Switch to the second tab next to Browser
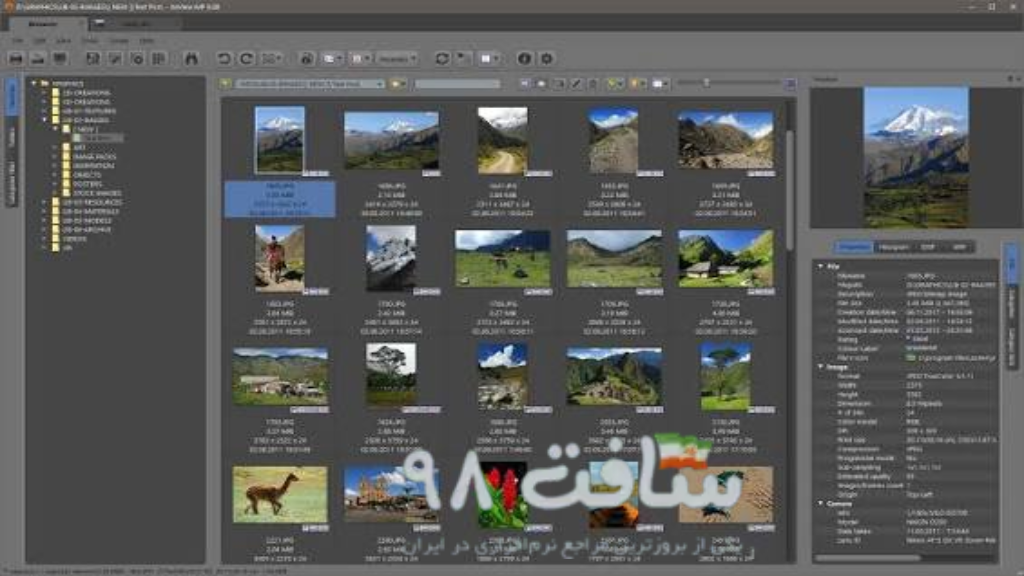This screenshot has height=576, width=1024. click(x=135, y=24)
